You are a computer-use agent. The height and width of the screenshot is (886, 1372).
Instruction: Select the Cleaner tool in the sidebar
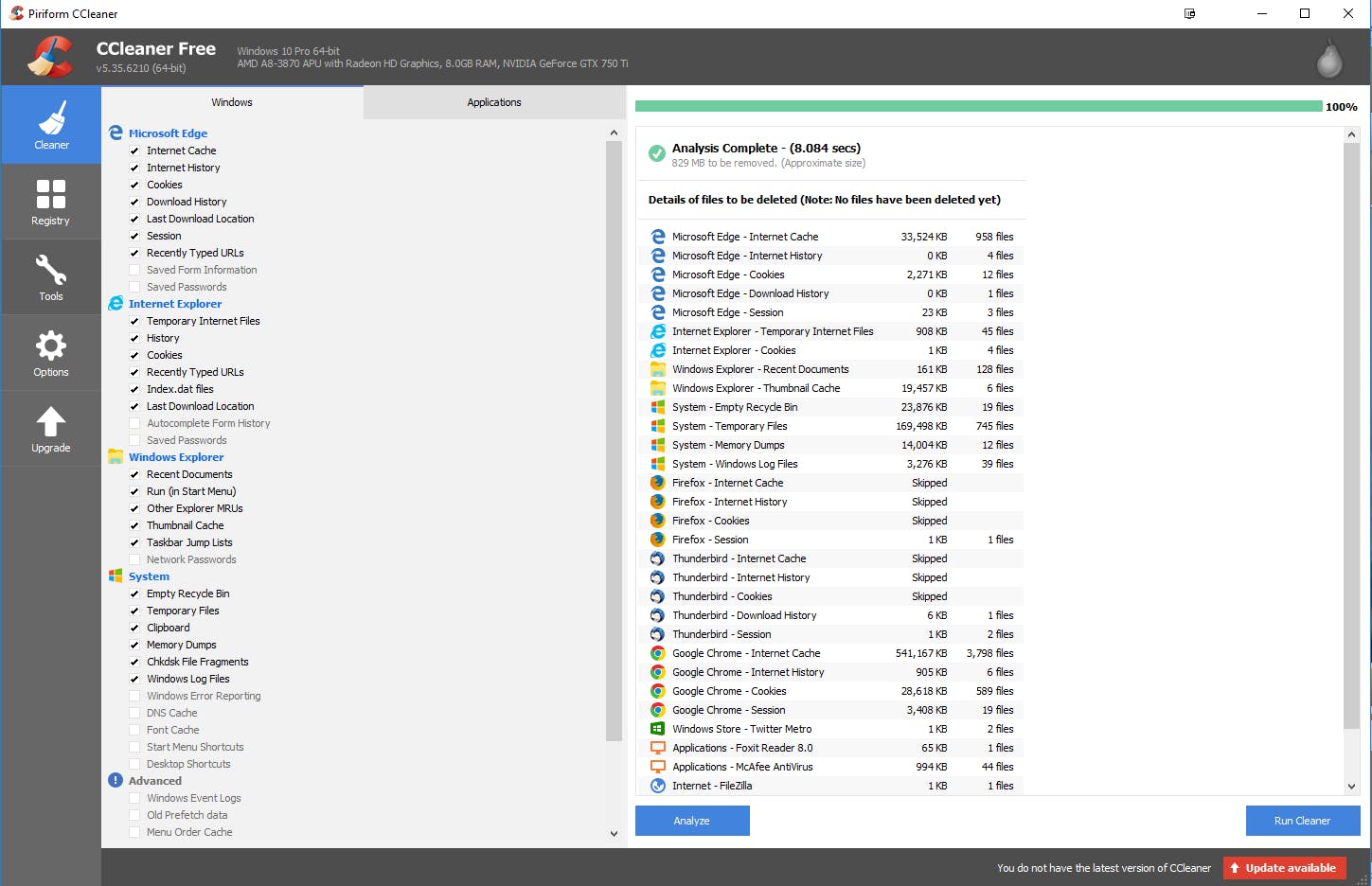(x=50, y=124)
